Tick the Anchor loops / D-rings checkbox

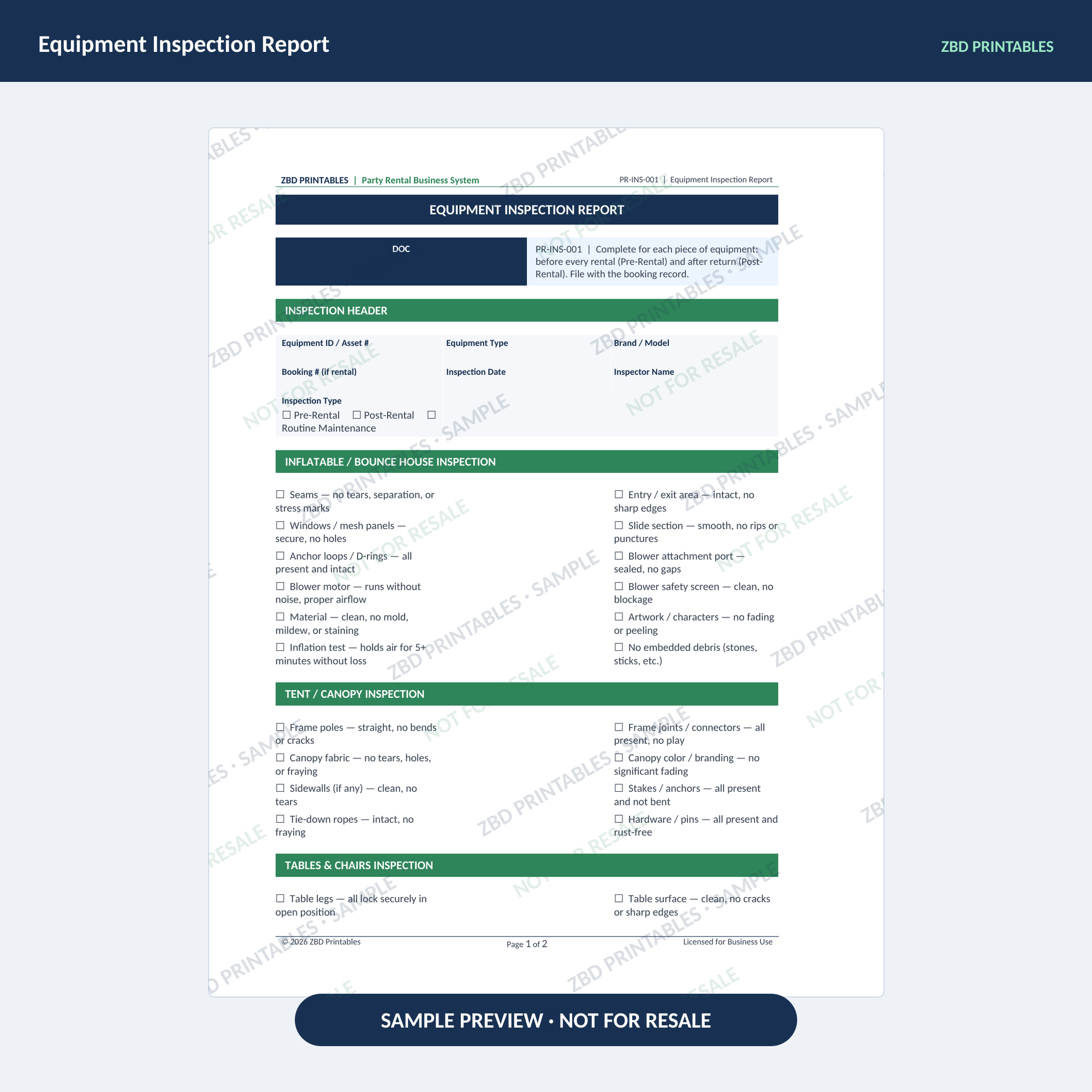pos(280,556)
